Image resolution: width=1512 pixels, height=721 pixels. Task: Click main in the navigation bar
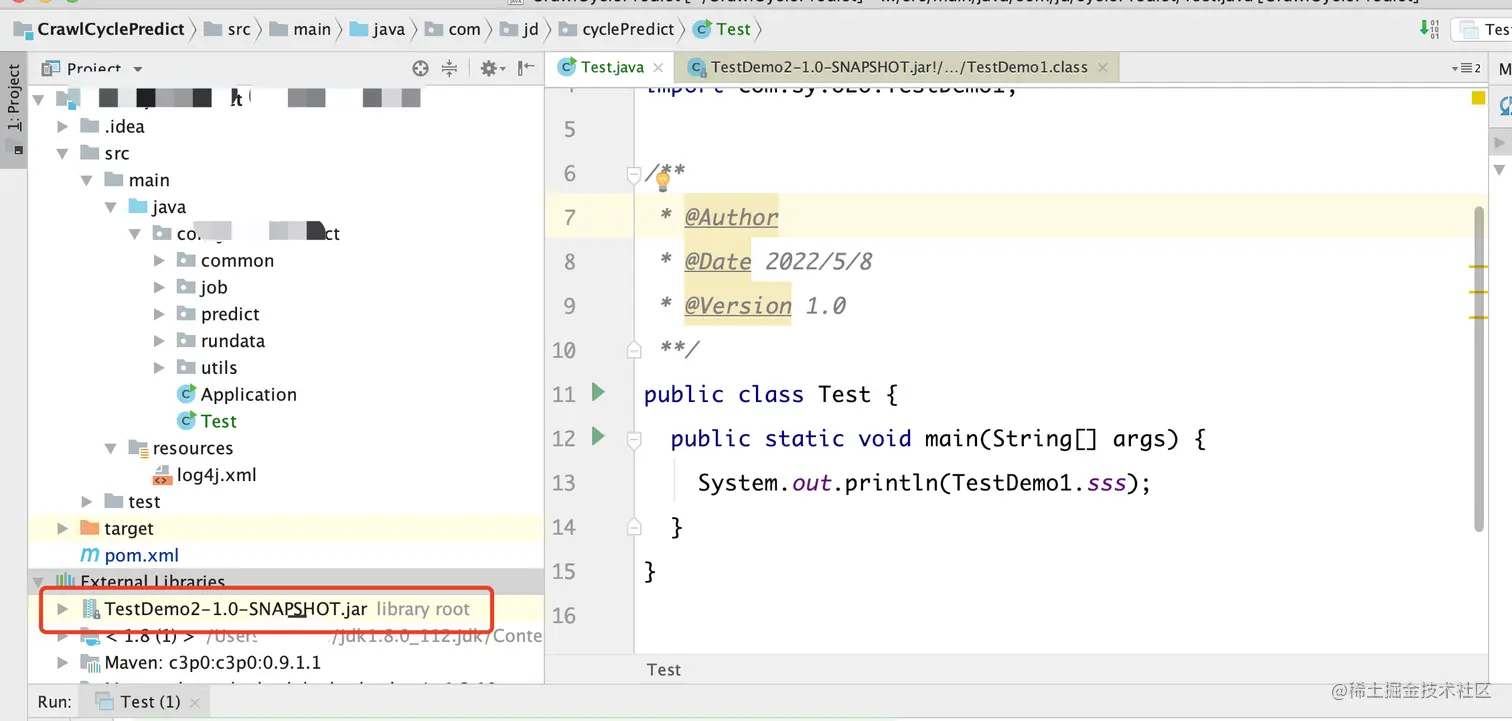300,29
